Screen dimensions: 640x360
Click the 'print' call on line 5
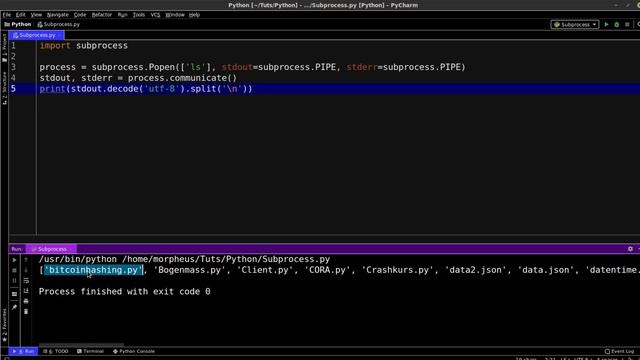click(x=53, y=89)
